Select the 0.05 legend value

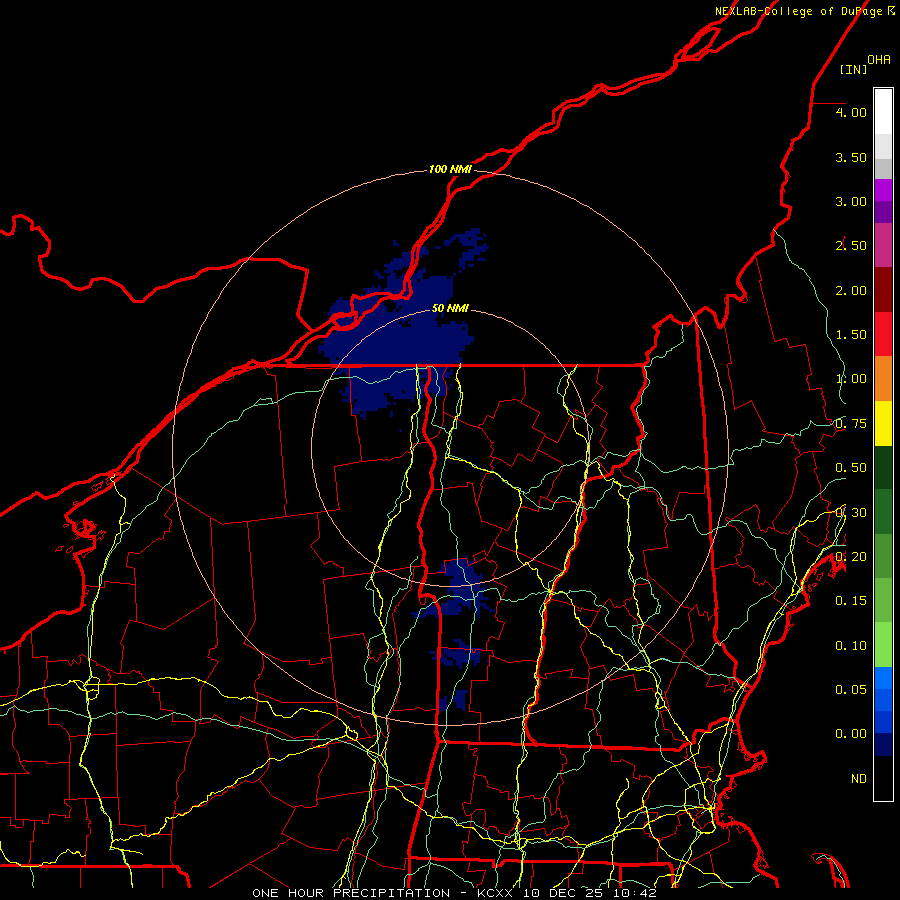coord(851,690)
